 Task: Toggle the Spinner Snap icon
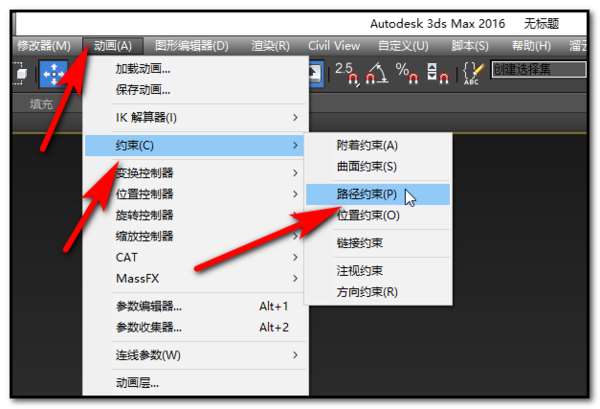point(437,73)
